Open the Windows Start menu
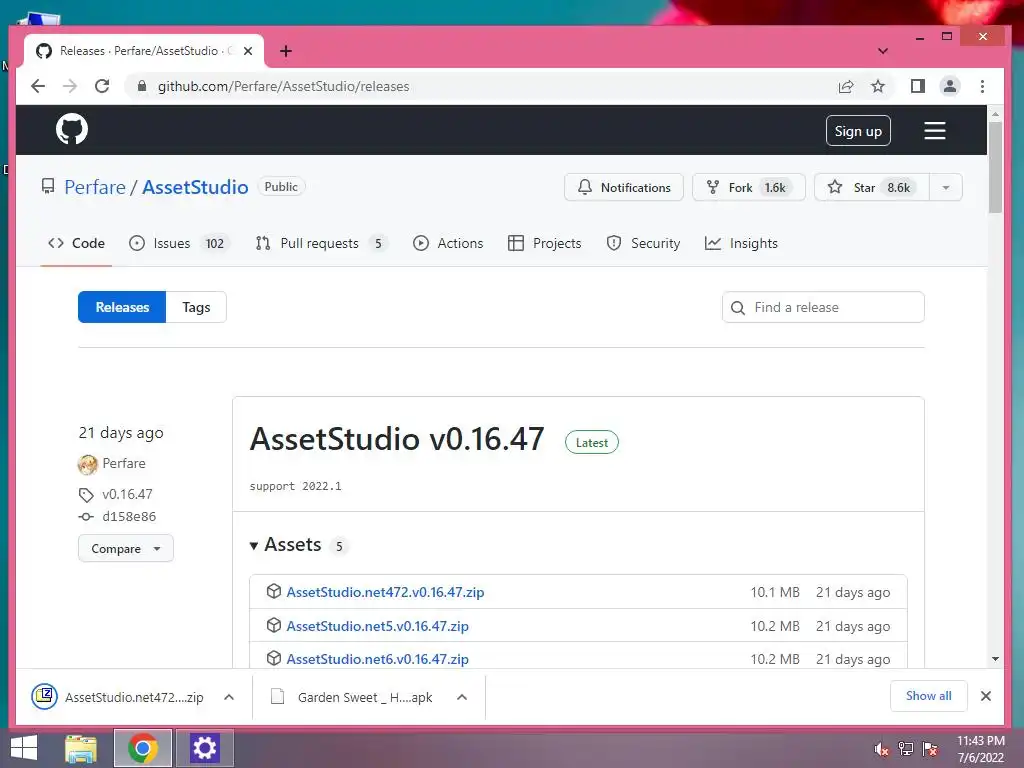The width and height of the screenshot is (1024, 768). pyautogui.click(x=24, y=748)
